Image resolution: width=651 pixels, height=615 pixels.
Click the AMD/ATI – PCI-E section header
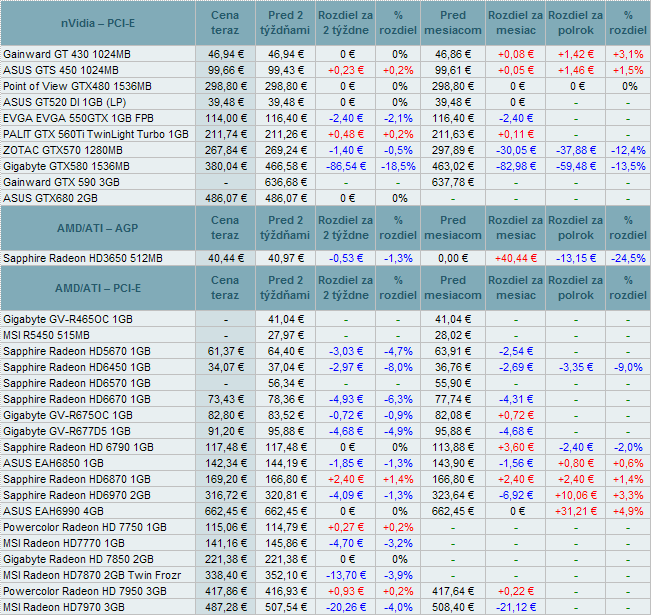click(x=98, y=288)
